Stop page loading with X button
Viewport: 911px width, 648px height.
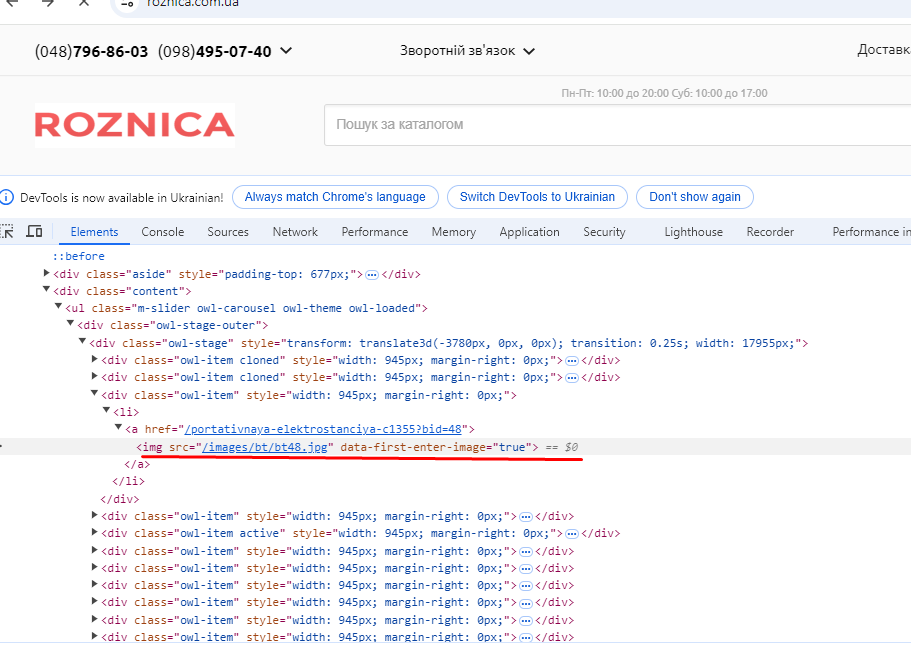tap(84, 3)
